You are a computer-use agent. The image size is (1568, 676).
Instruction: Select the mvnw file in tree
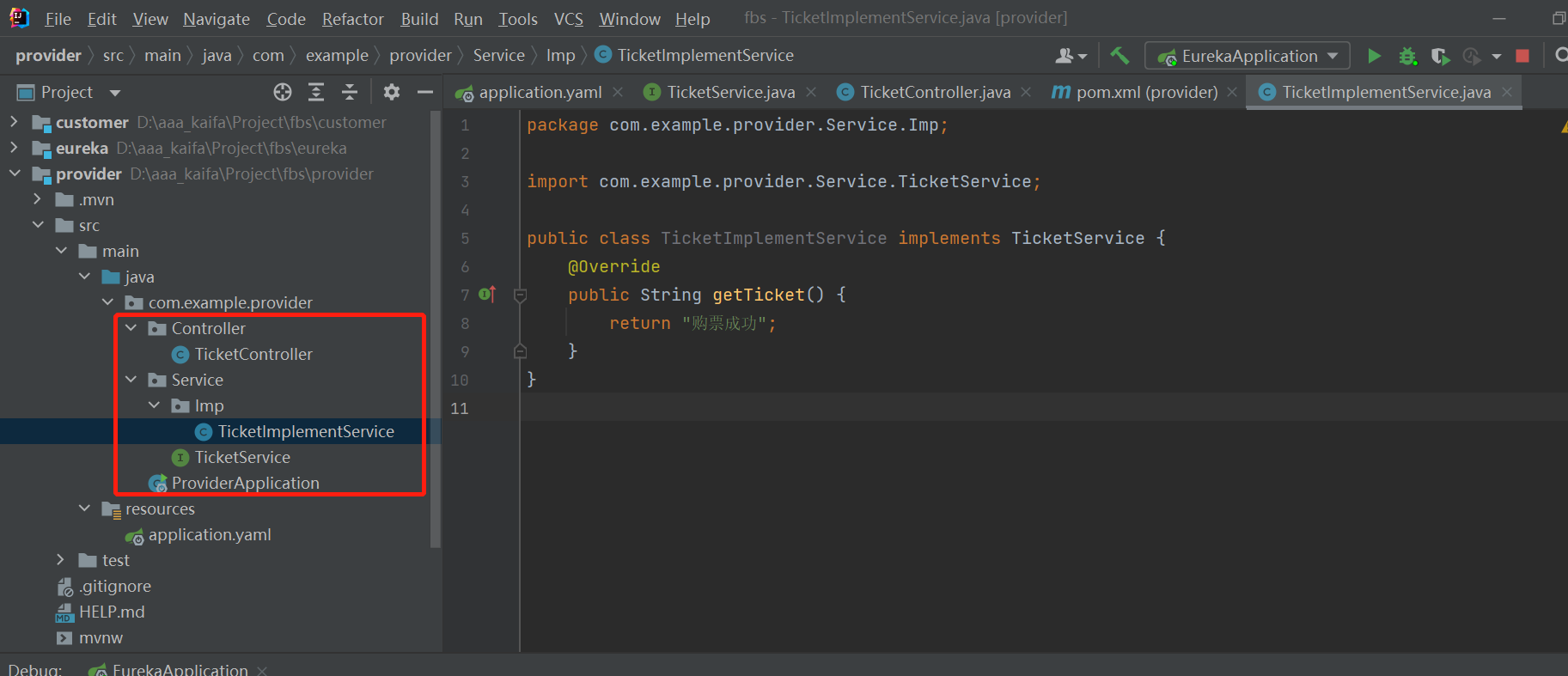point(101,637)
